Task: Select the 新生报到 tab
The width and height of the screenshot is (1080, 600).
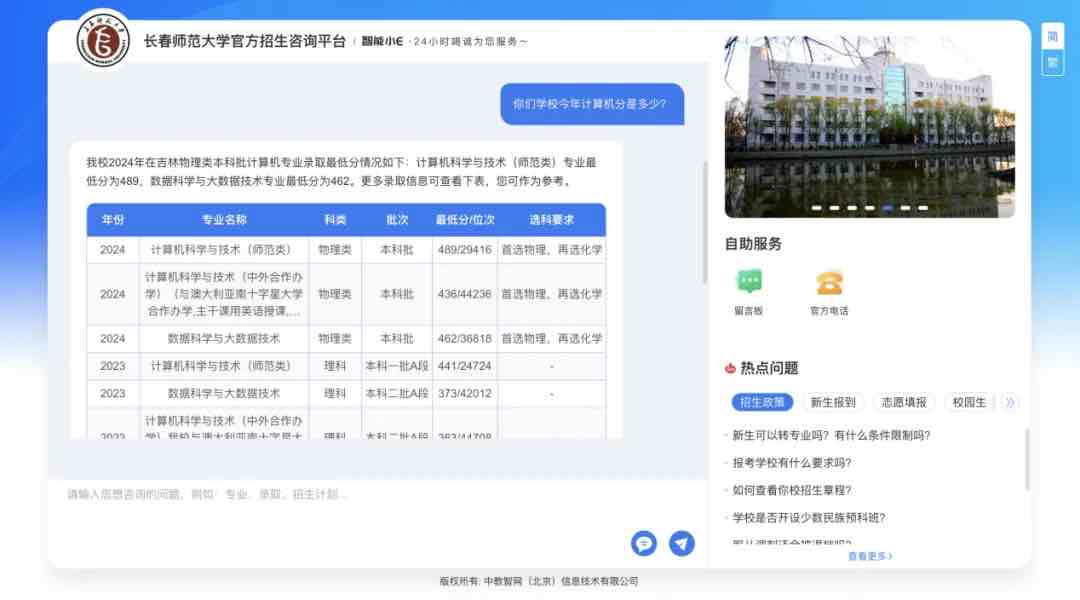Action: pos(833,402)
